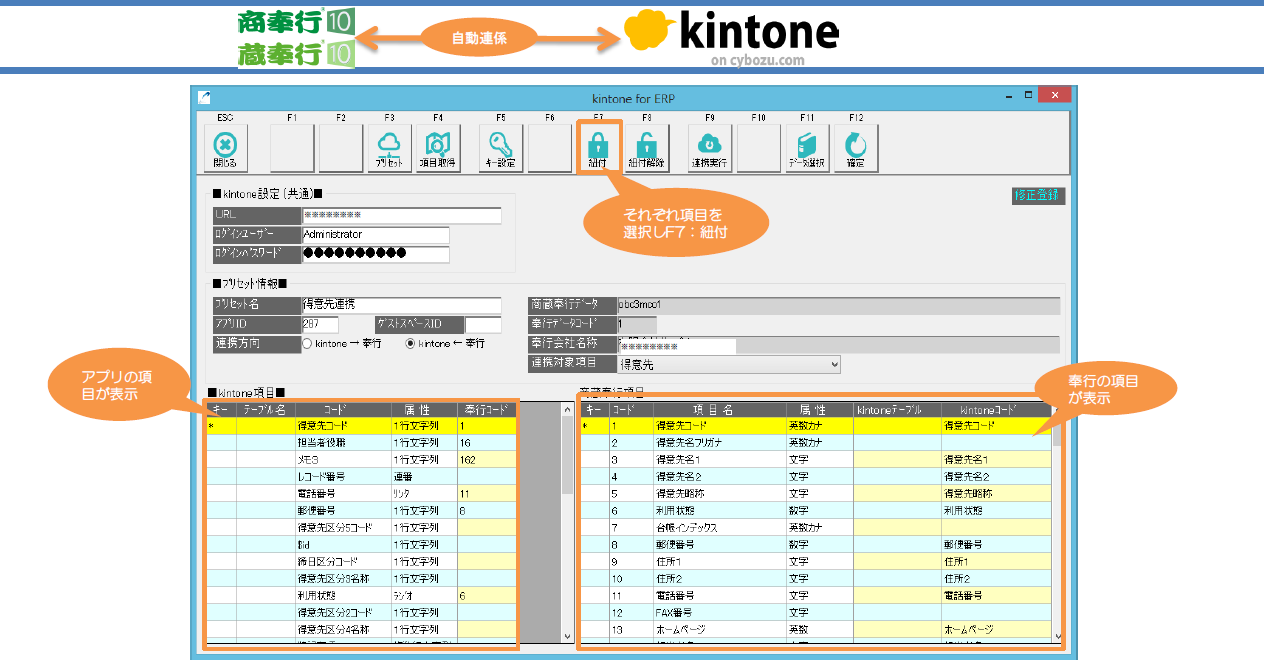Select 担当者役職 row in kintone項目 table
Viewport: 1264px width, 664px height.
point(362,442)
